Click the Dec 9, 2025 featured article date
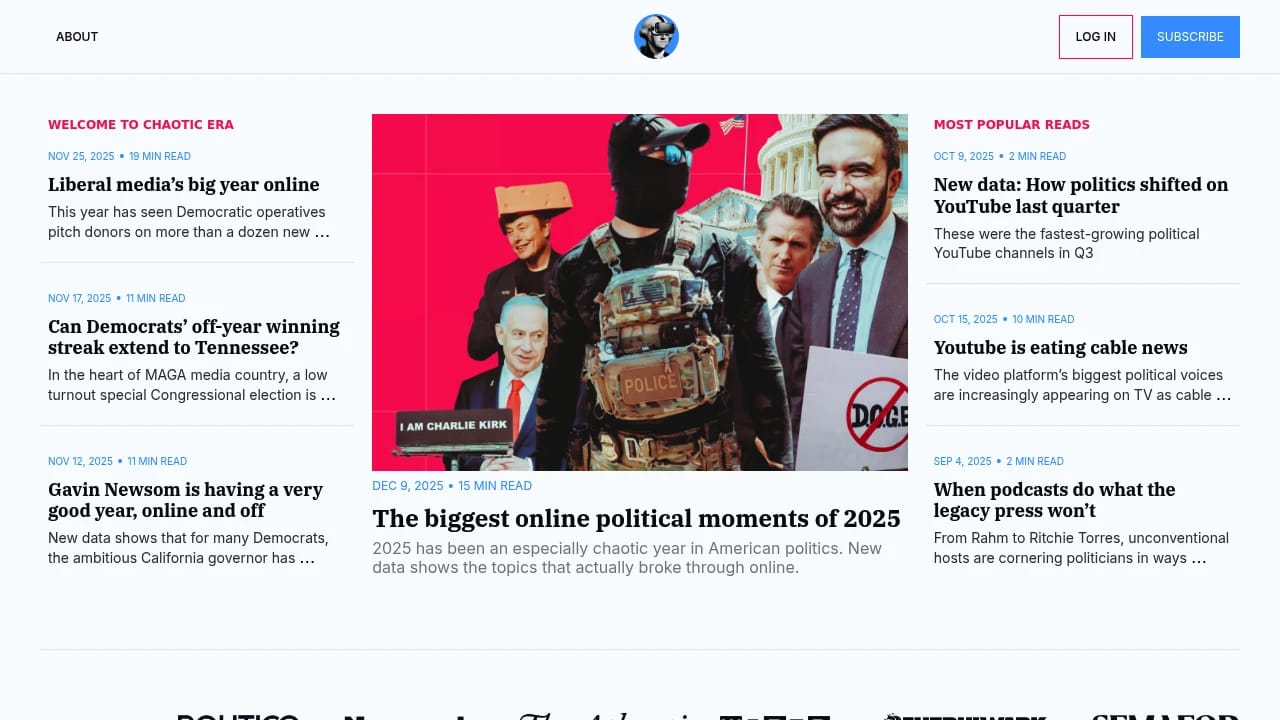 pyautogui.click(x=408, y=486)
